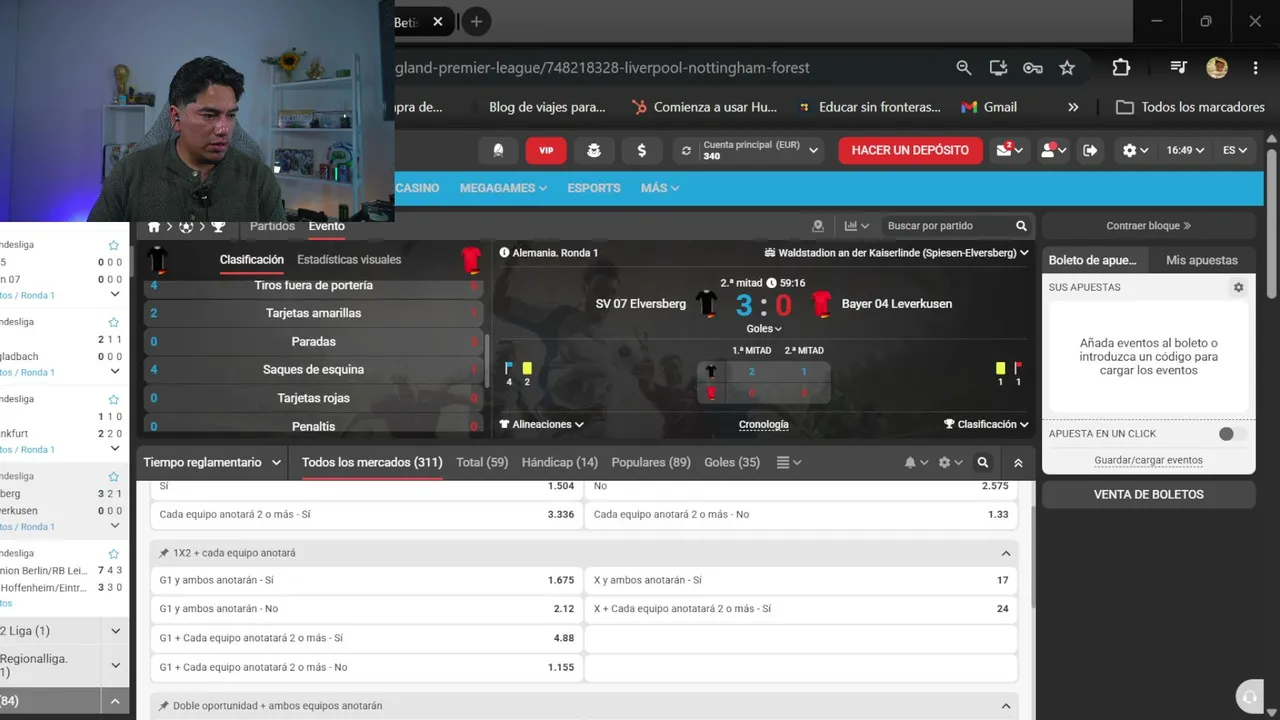This screenshot has width=1280, height=720.
Task: Click the dollar sign cashier icon
Action: point(642,150)
